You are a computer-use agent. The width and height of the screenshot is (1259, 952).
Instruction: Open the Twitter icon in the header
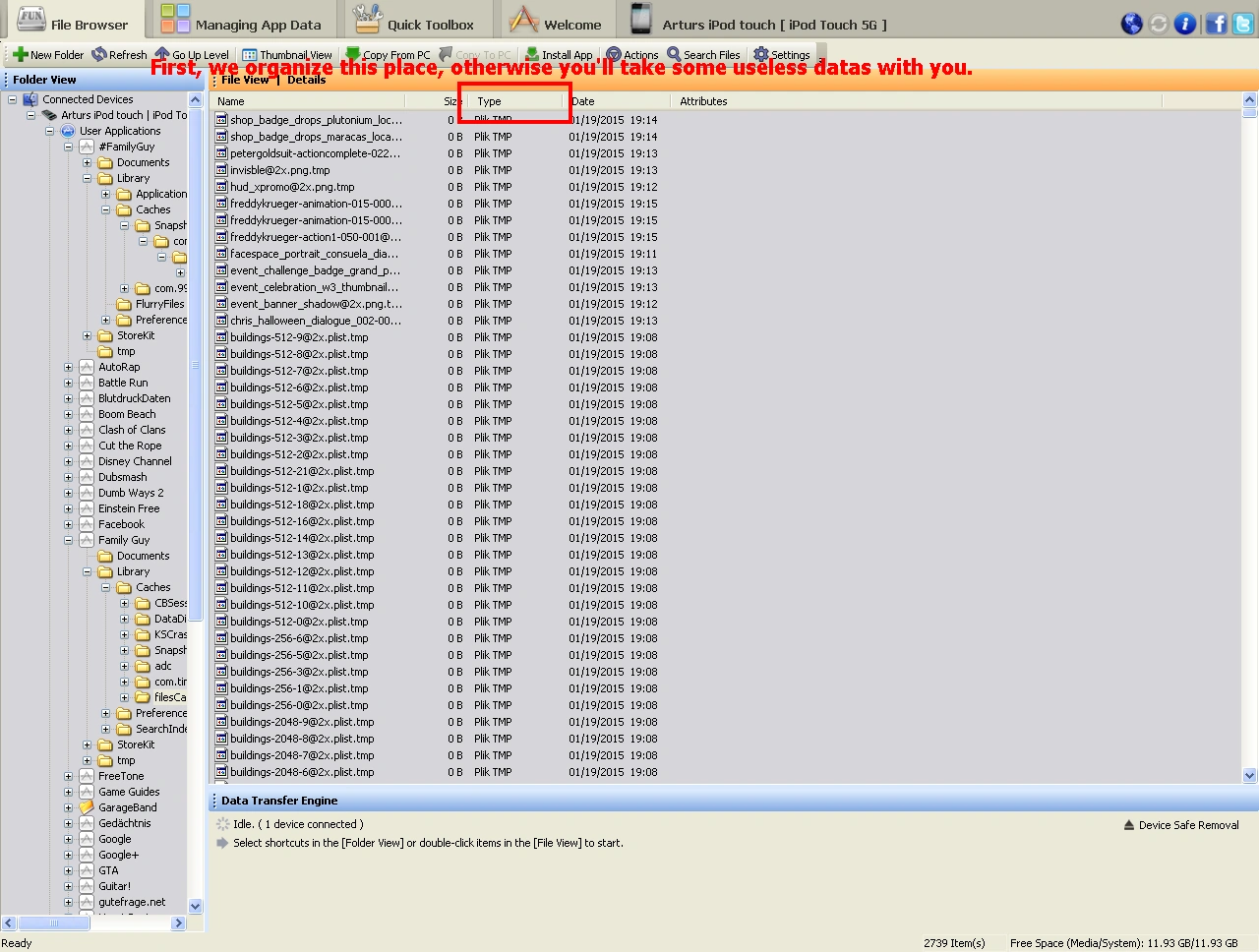pyautogui.click(x=1244, y=24)
